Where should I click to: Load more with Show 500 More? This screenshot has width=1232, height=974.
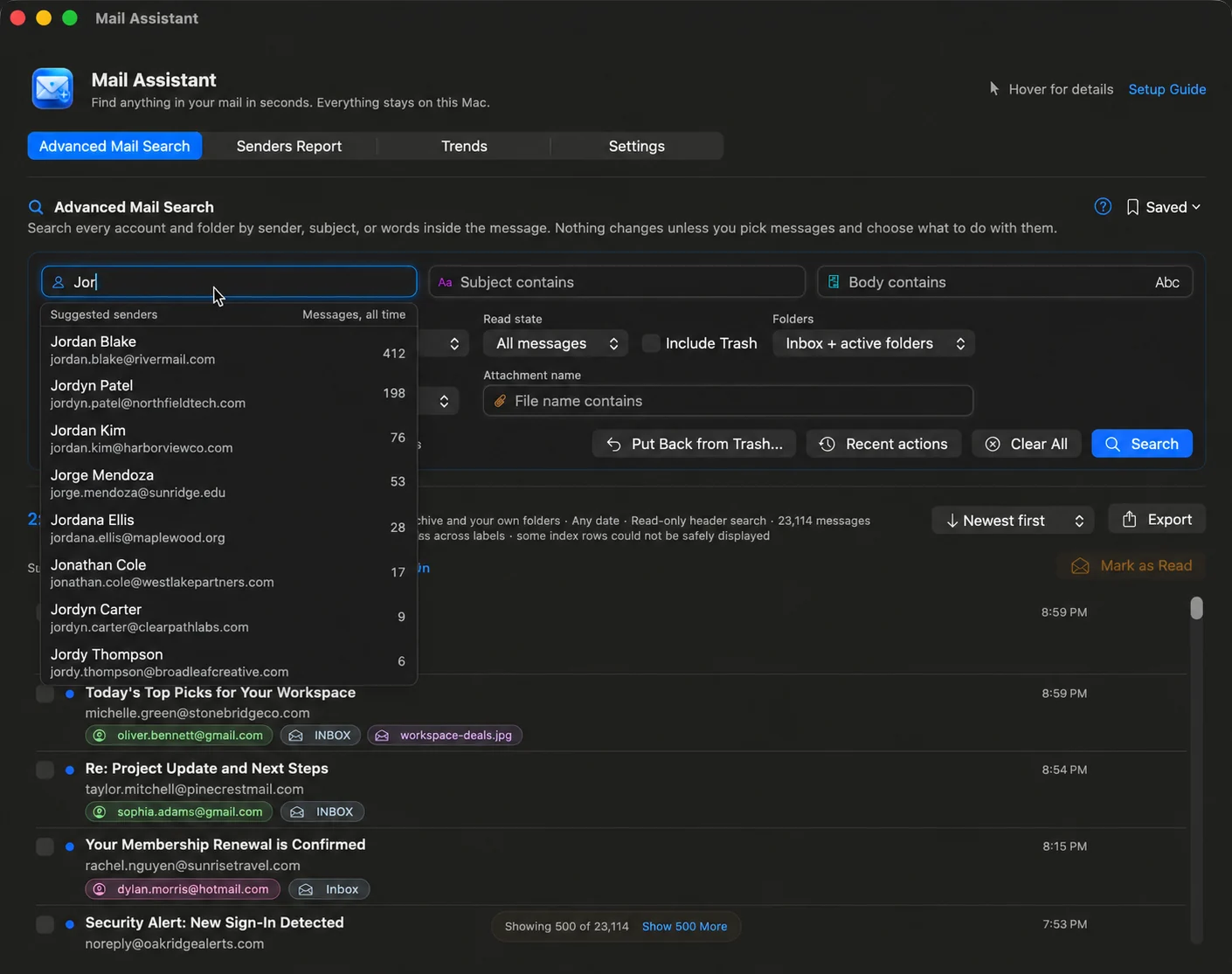pyautogui.click(x=684, y=927)
